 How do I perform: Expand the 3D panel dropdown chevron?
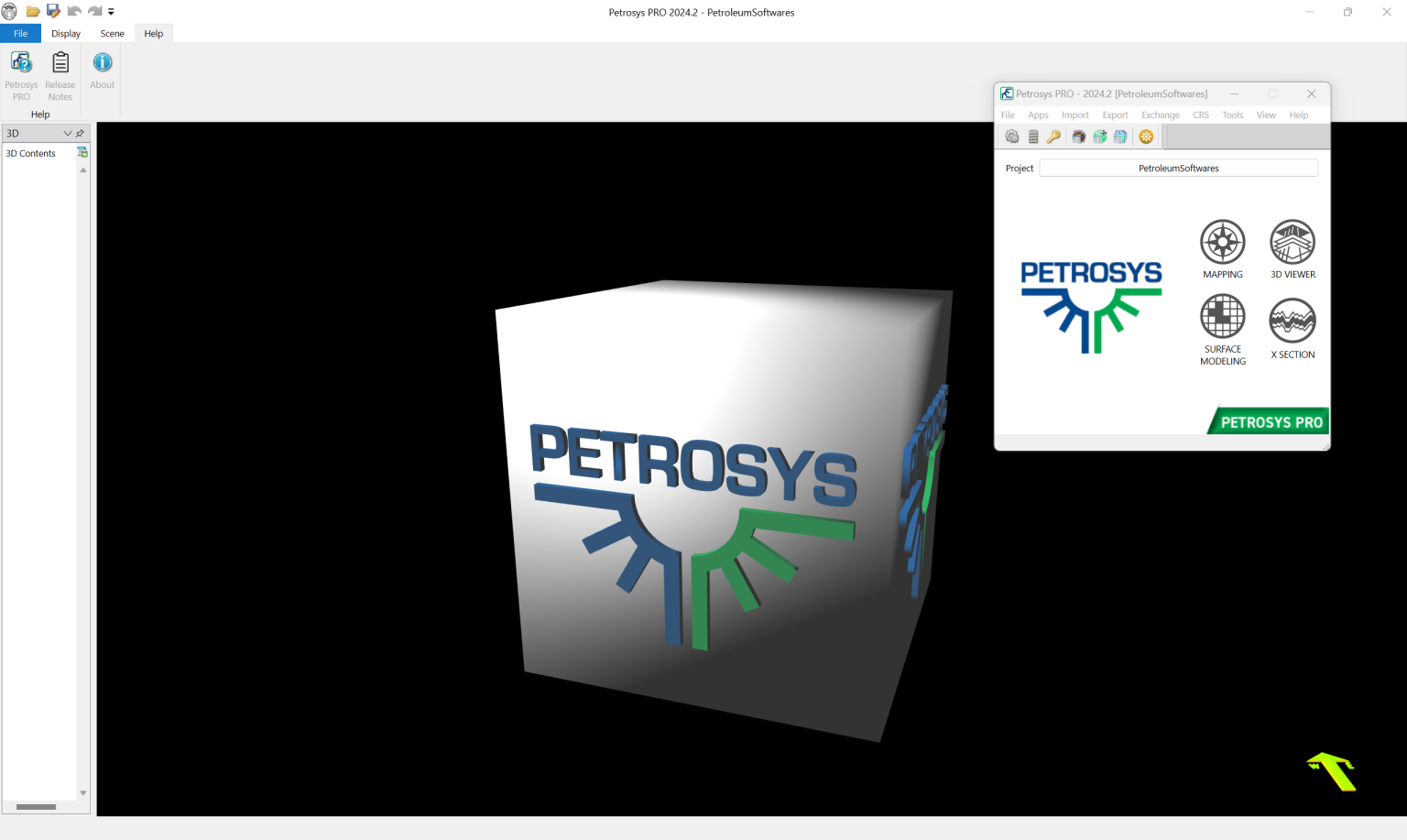pyautogui.click(x=67, y=133)
